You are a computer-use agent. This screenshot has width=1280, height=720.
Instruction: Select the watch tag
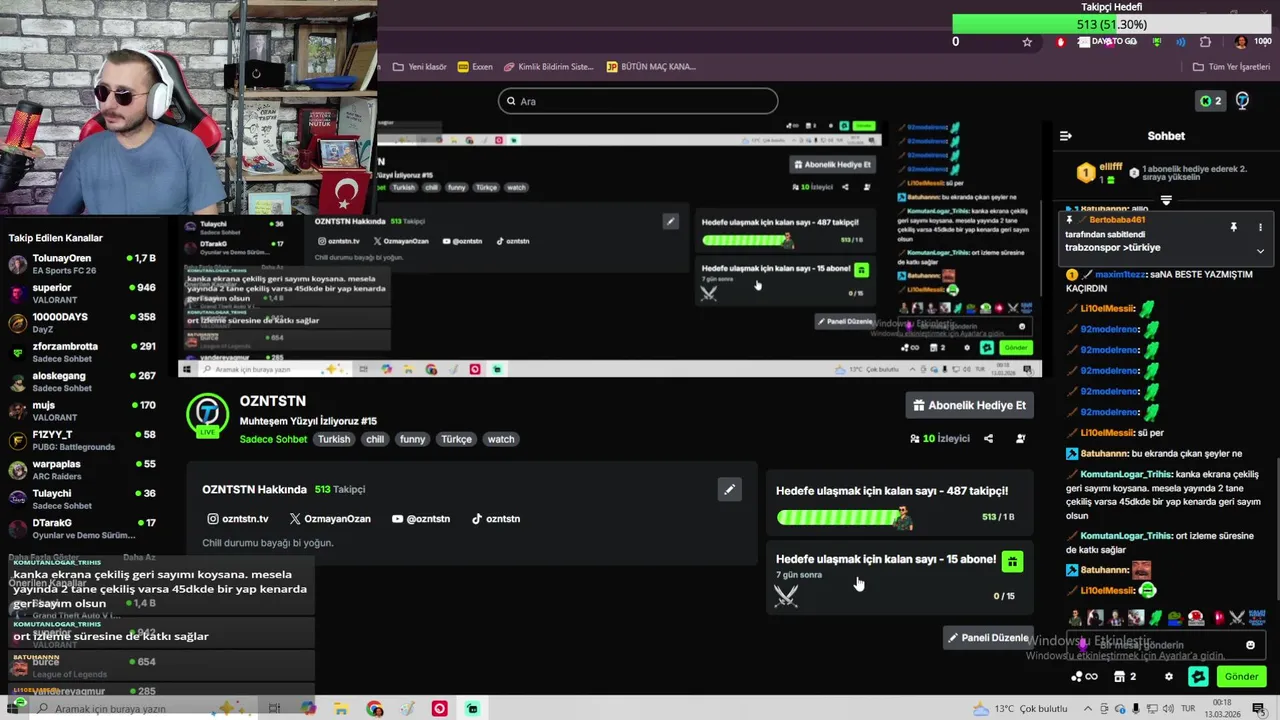click(x=501, y=439)
